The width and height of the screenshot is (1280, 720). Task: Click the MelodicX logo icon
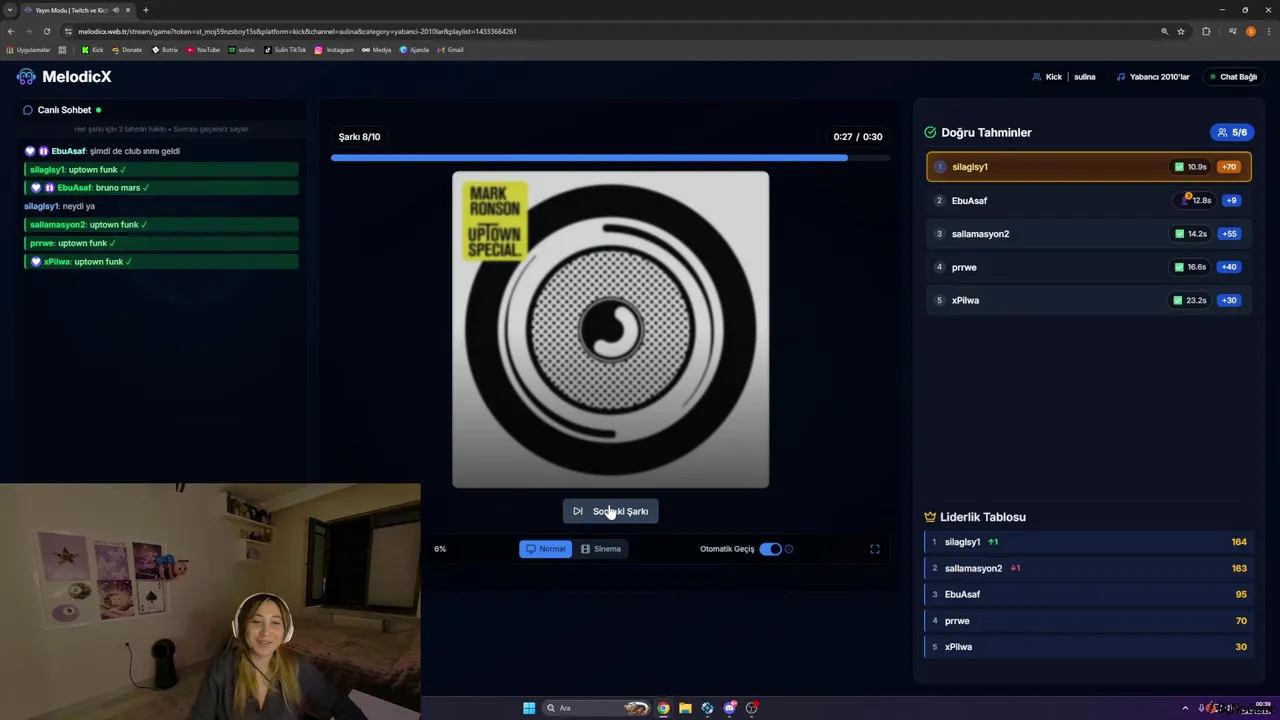click(x=26, y=77)
